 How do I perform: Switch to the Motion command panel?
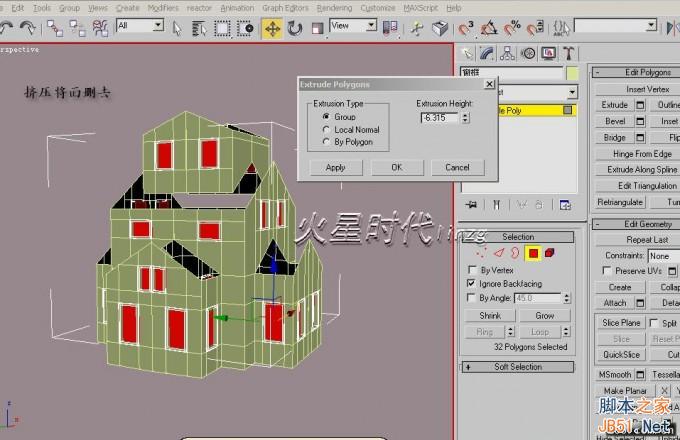(528, 54)
